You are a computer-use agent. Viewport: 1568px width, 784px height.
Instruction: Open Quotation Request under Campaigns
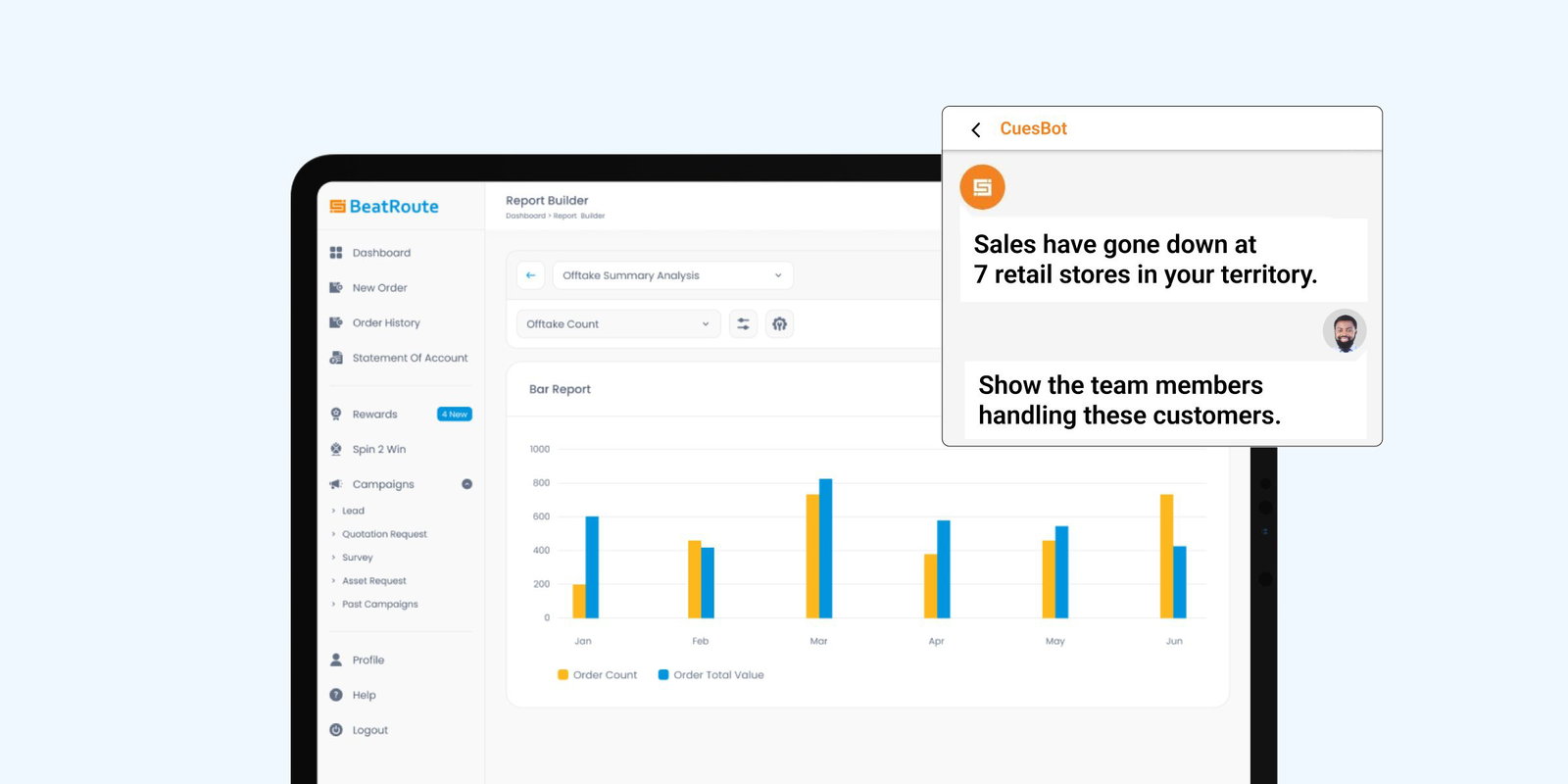point(384,535)
